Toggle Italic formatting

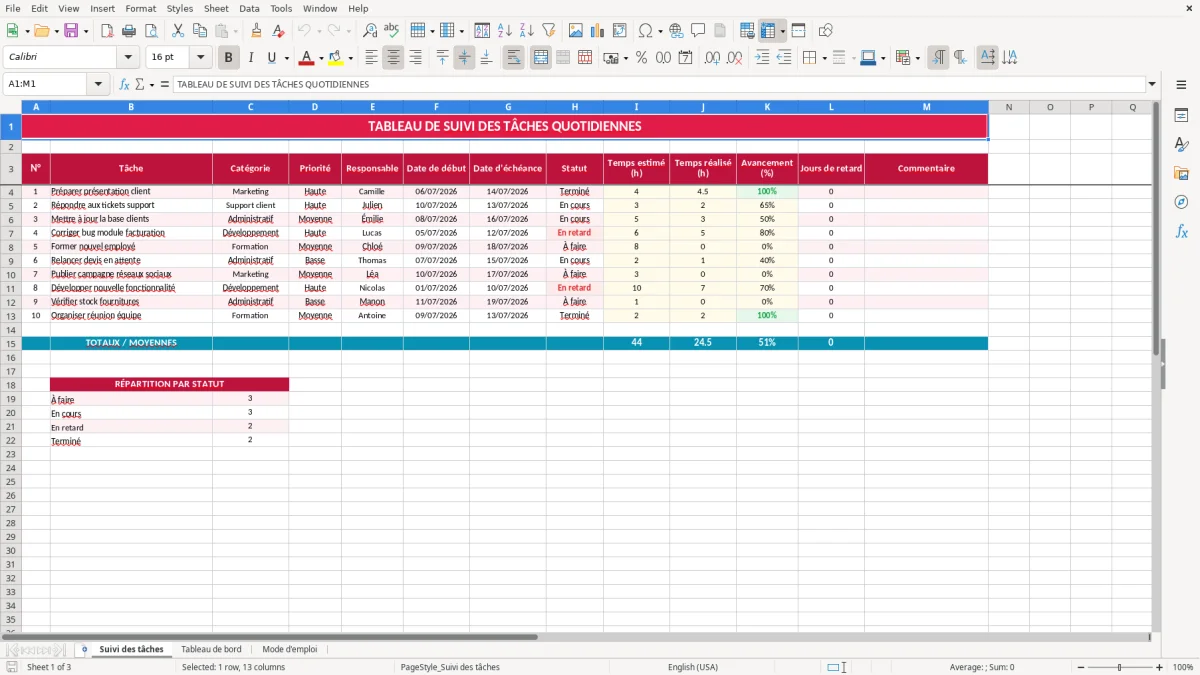(250, 58)
